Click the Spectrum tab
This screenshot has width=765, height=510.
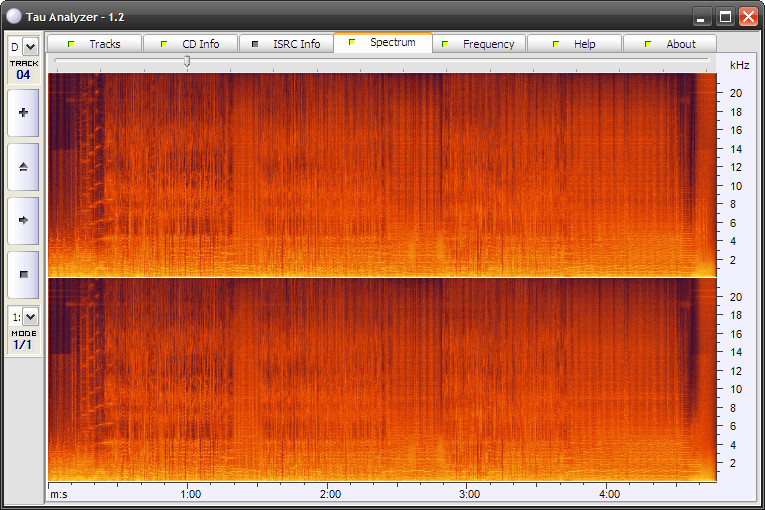383,43
